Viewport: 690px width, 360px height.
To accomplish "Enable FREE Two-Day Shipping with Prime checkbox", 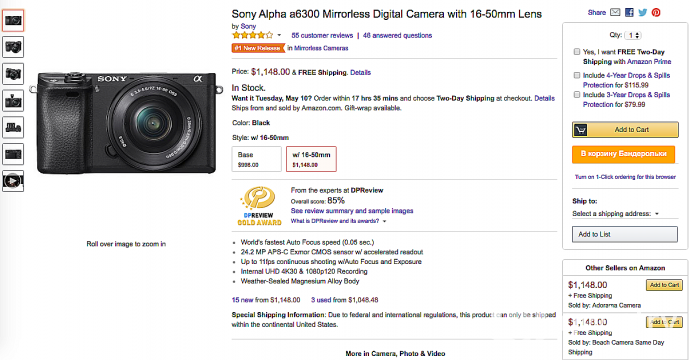I will coord(576,51).
